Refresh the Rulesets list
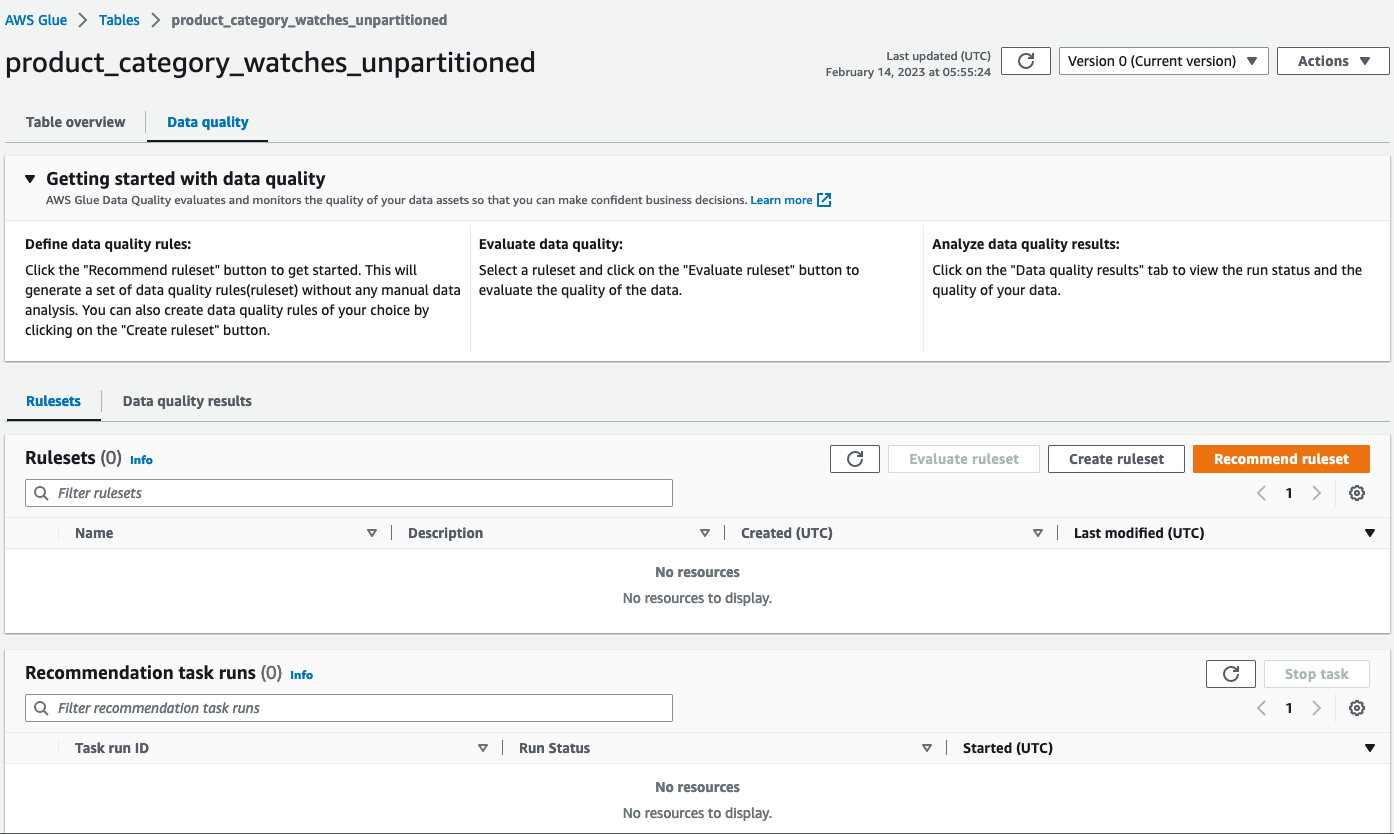The width and height of the screenshot is (1394, 834). [x=855, y=459]
